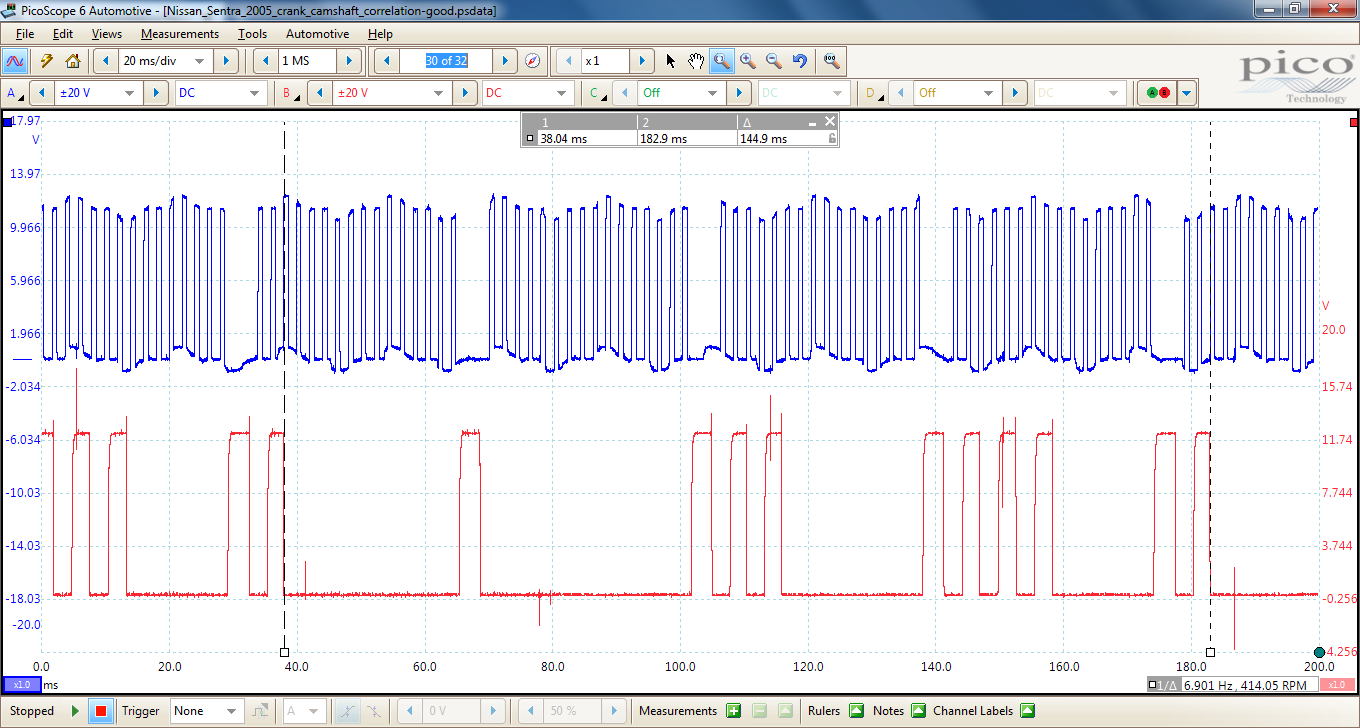Viewport: 1360px width, 728px height.
Task: Open the home/setup icon in toolbar
Action: pos(72,61)
